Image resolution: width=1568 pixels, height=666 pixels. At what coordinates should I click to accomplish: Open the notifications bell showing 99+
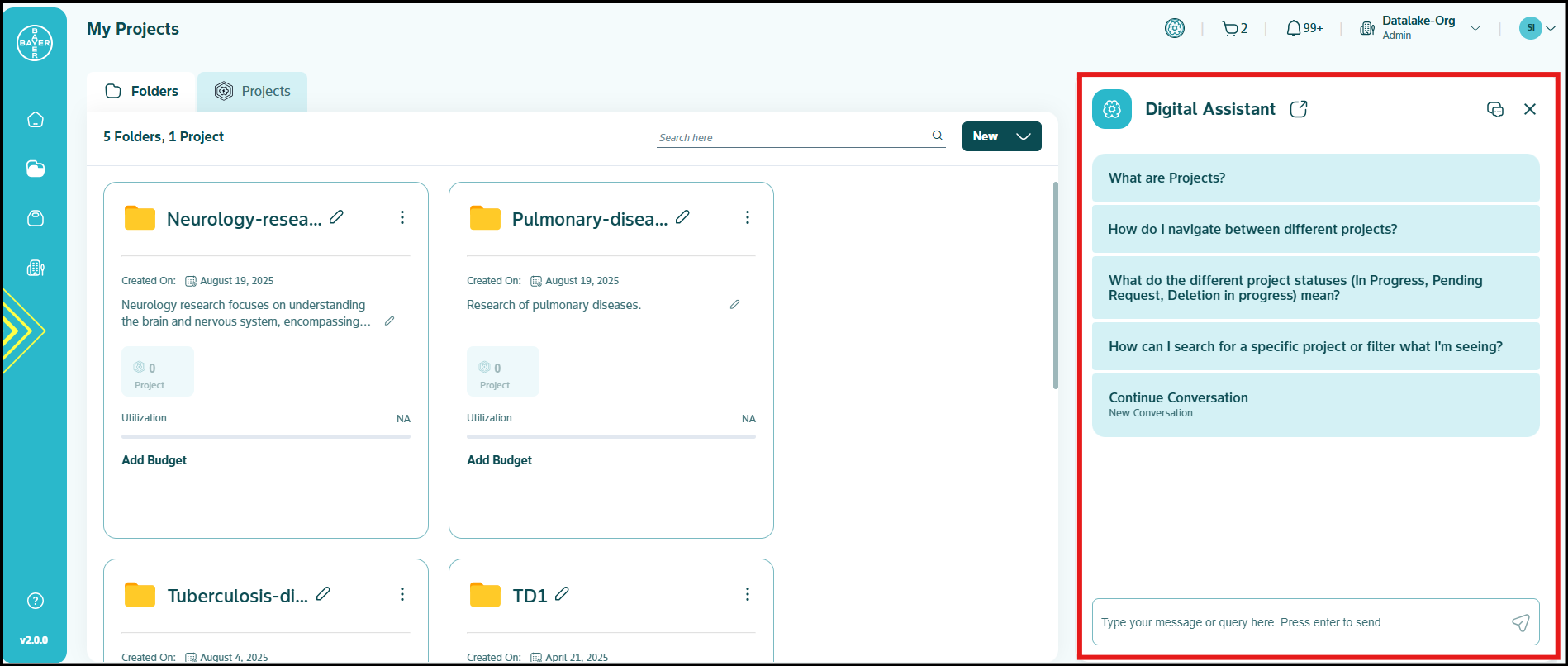click(x=1304, y=29)
